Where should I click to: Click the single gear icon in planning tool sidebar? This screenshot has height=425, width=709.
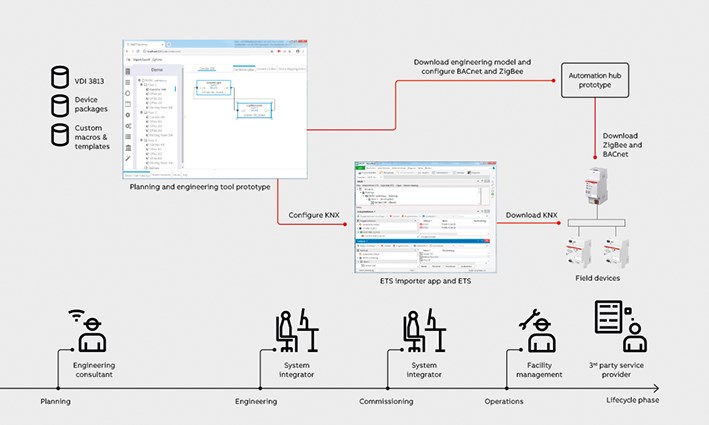point(128,114)
